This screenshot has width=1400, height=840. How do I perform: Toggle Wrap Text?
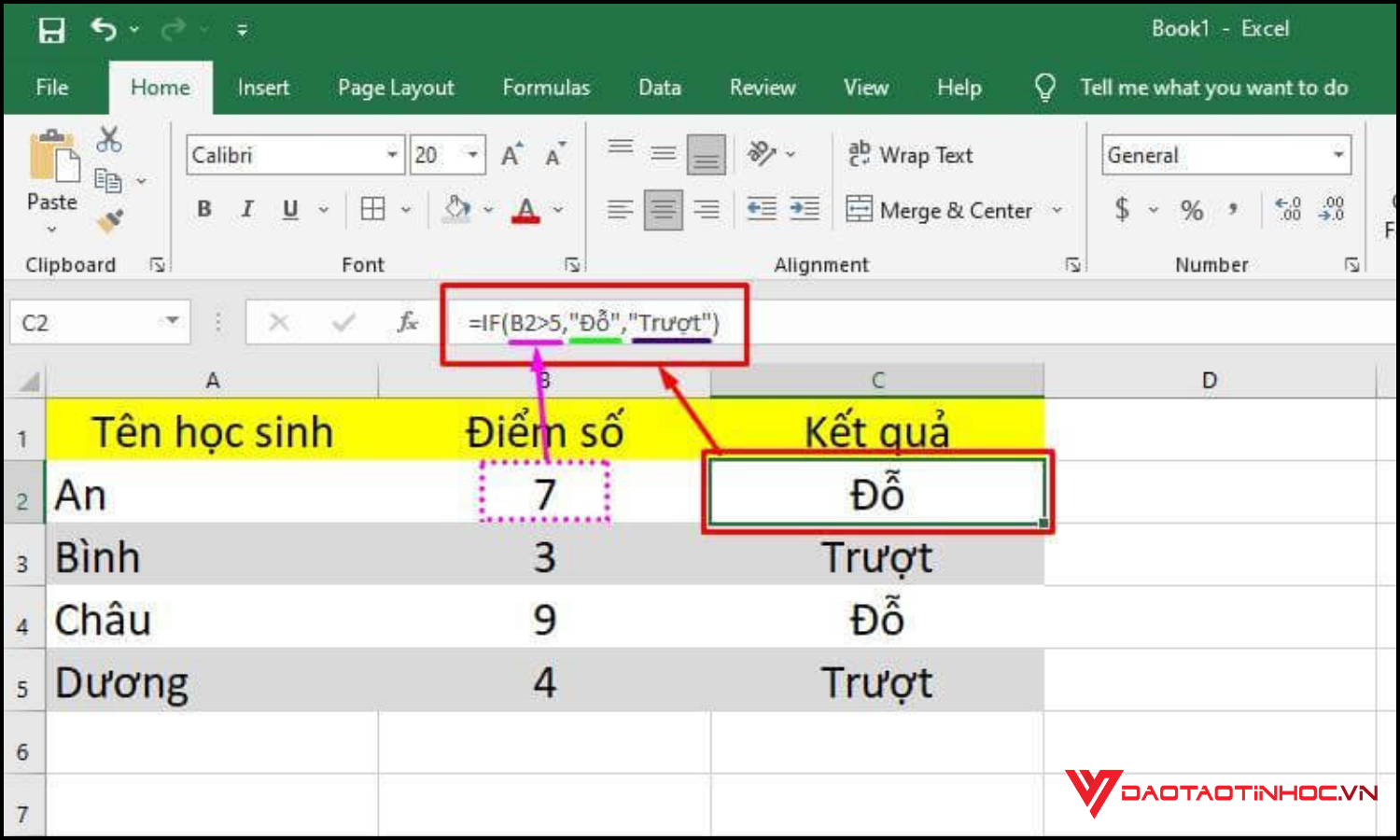coord(912,154)
